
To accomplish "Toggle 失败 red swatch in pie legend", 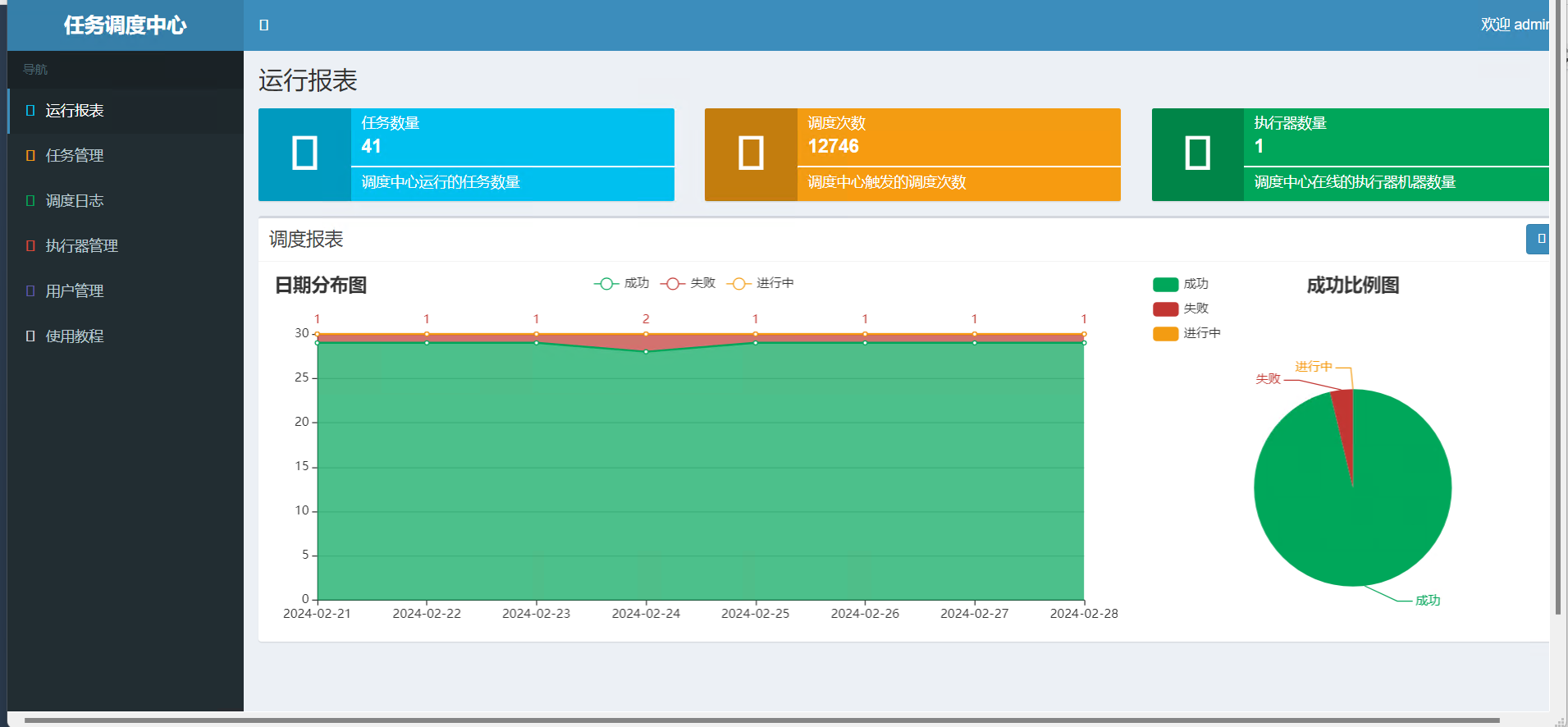I will [1165, 309].
